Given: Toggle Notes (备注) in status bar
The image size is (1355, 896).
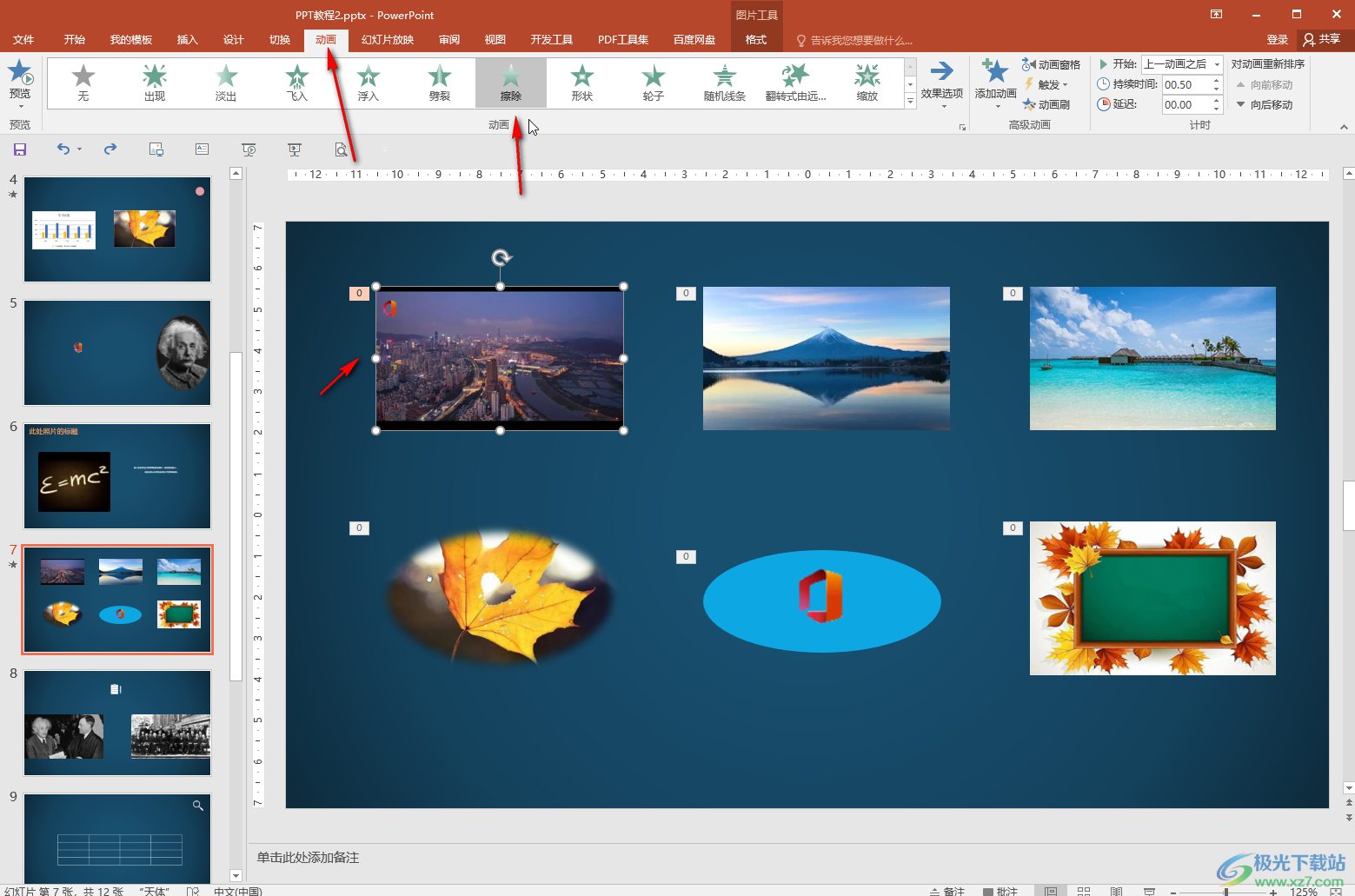Looking at the screenshot, I should [947, 891].
